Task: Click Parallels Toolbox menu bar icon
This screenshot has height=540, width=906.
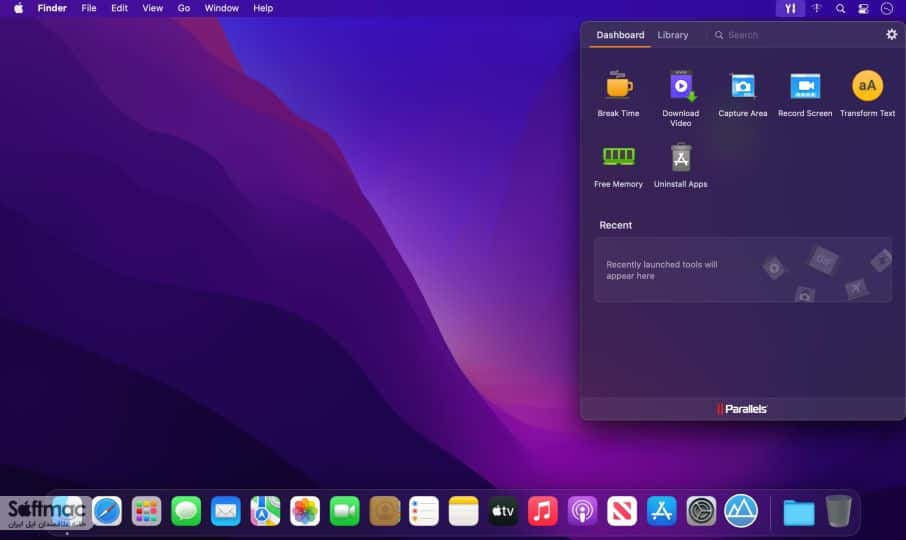Action: (x=790, y=8)
